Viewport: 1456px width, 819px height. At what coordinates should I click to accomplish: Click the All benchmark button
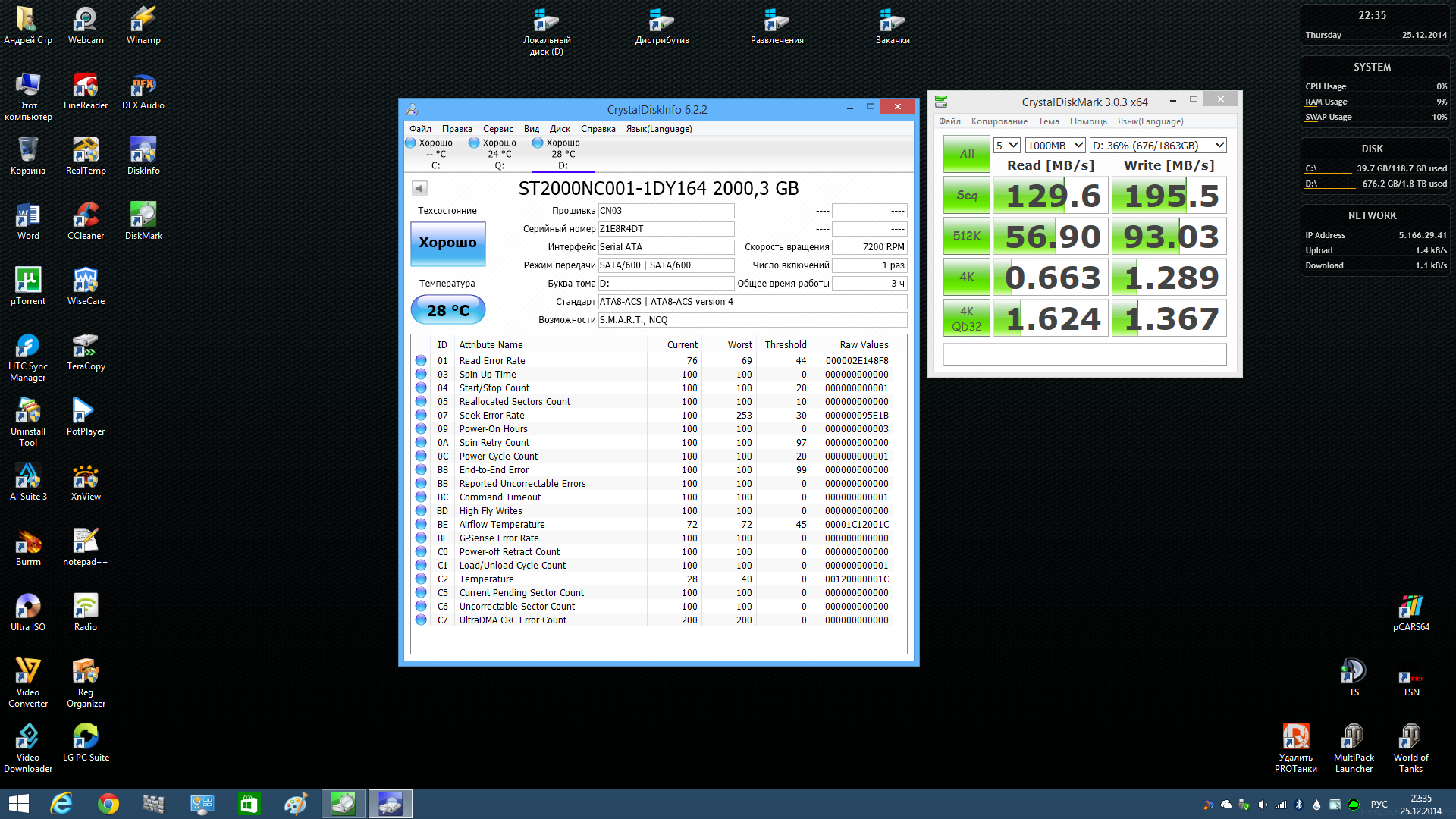tap(966, 154)
